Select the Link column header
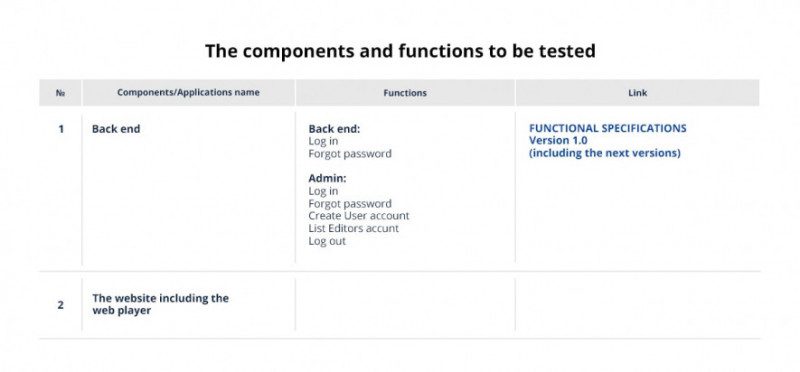This screenshot has width=800, height=372. tap(637, 92)
